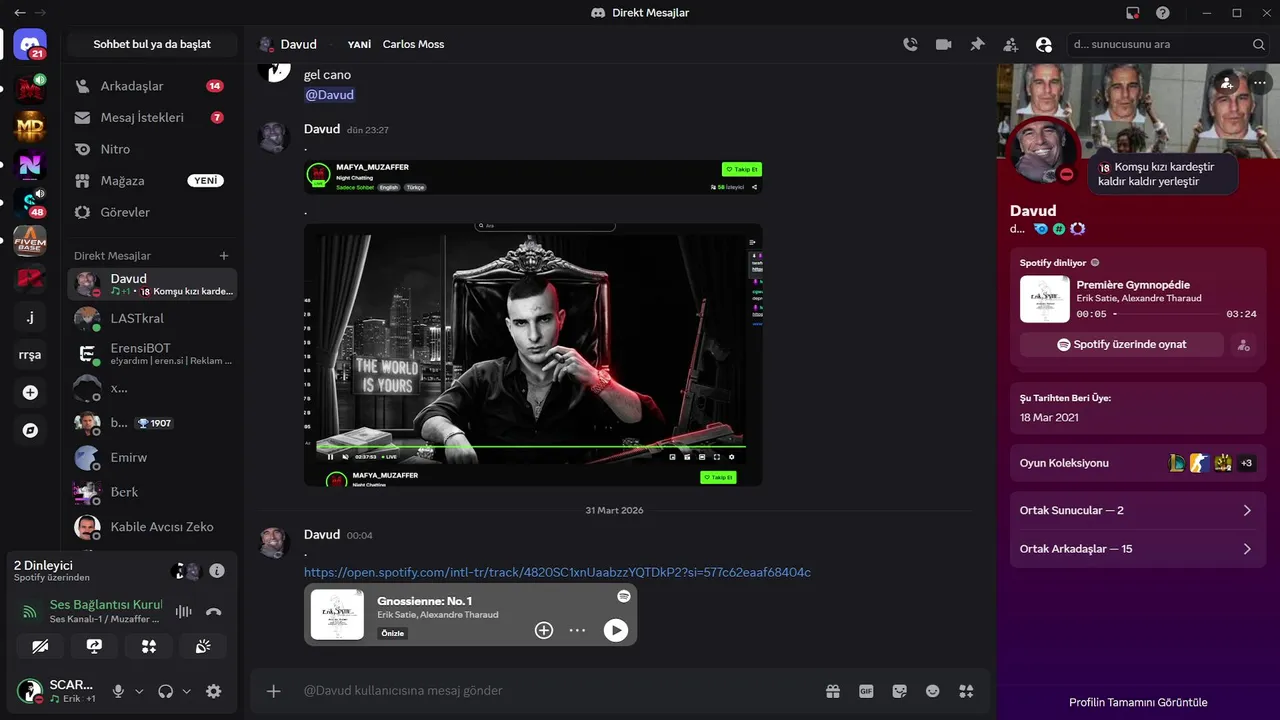
Task: Turn on camera in voice panel
Action: tap(40, 647)
